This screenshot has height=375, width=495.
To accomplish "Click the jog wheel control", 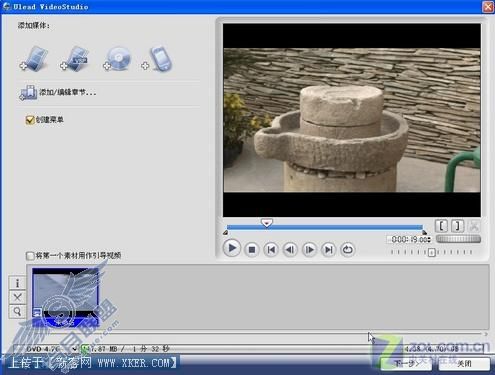I will pos(458,239).
